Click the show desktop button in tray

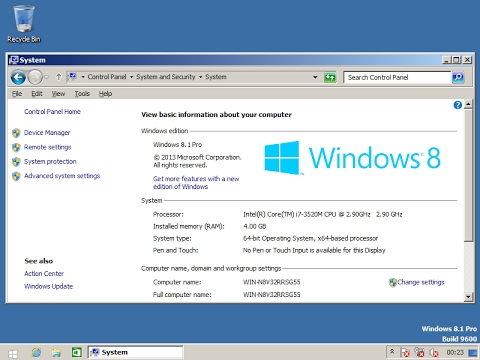pos(473,352)
